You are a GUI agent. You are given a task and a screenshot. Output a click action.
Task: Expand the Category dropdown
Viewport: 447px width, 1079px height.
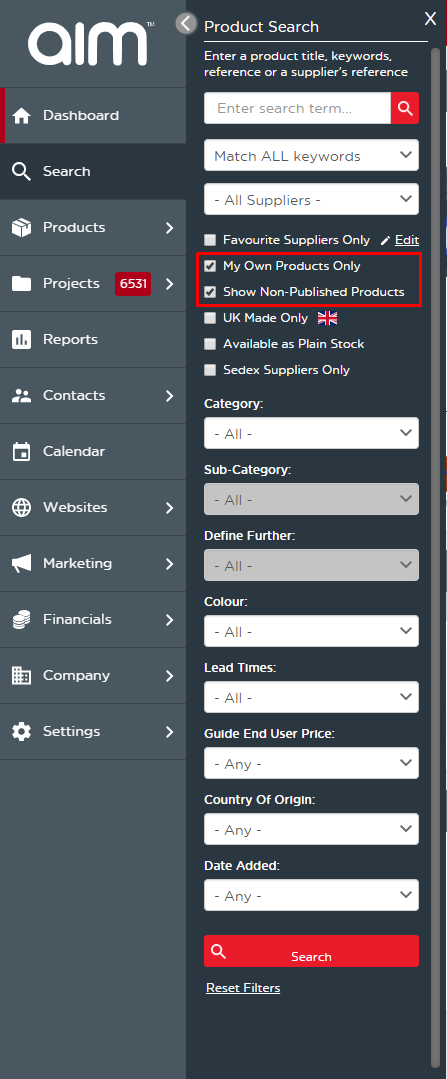(312, 434)
